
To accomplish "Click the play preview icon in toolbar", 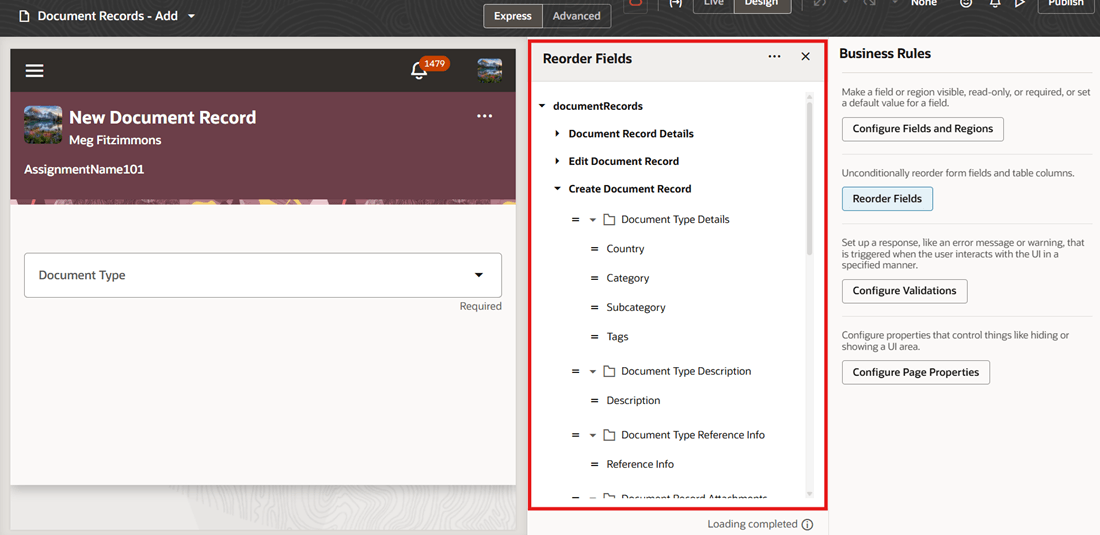I will [1020, 4].
